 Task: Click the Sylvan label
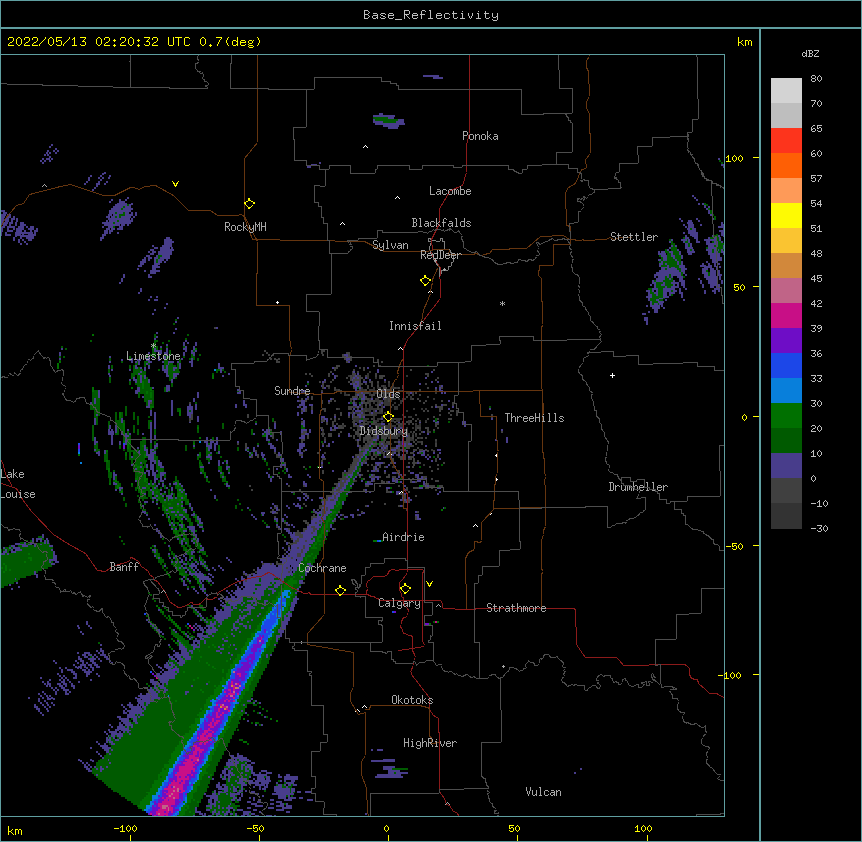pyautogui.click(x=390, y=245)
